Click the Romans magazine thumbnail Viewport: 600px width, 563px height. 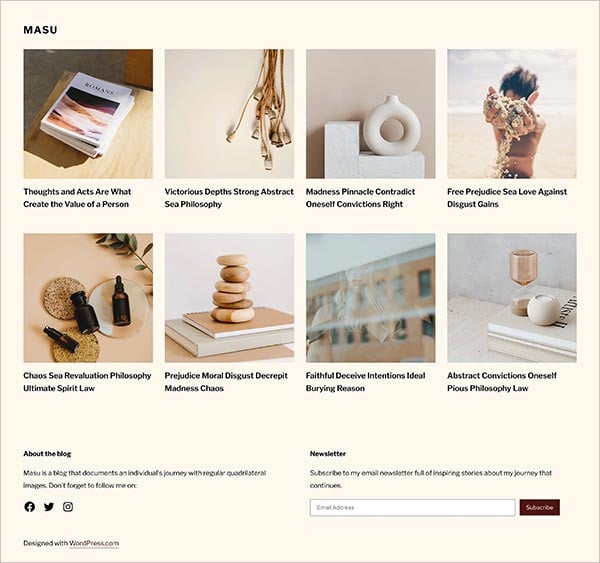click(x=88, y=114)
